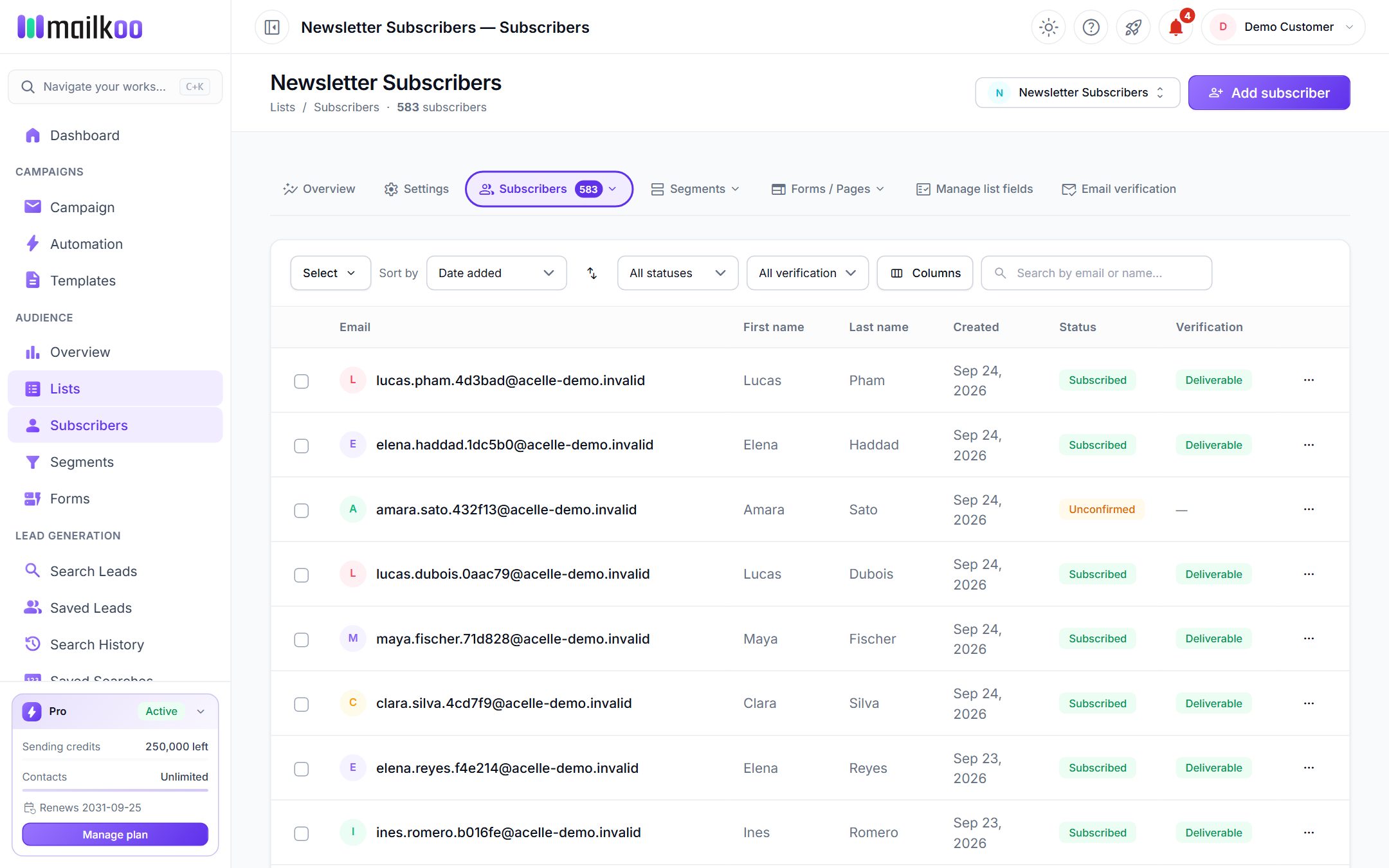1389x868 pixels.
Task: Open the Date added sort dropdown
Action: pyautogui.click(x=496, y=273)
